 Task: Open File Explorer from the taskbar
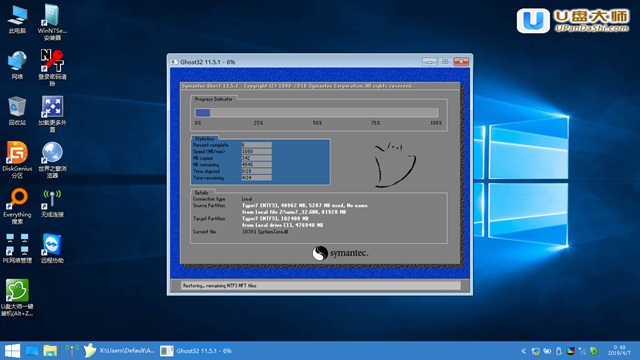click(50, 351)
